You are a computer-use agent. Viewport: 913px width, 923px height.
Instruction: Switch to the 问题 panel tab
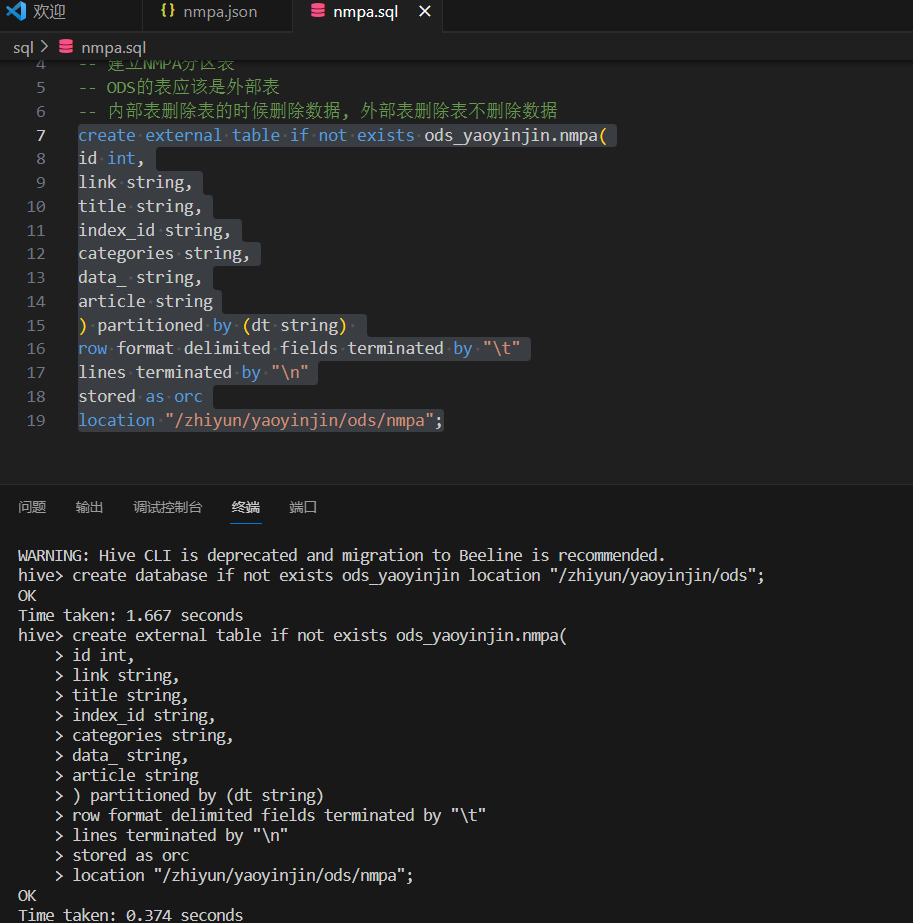(32, 507)
